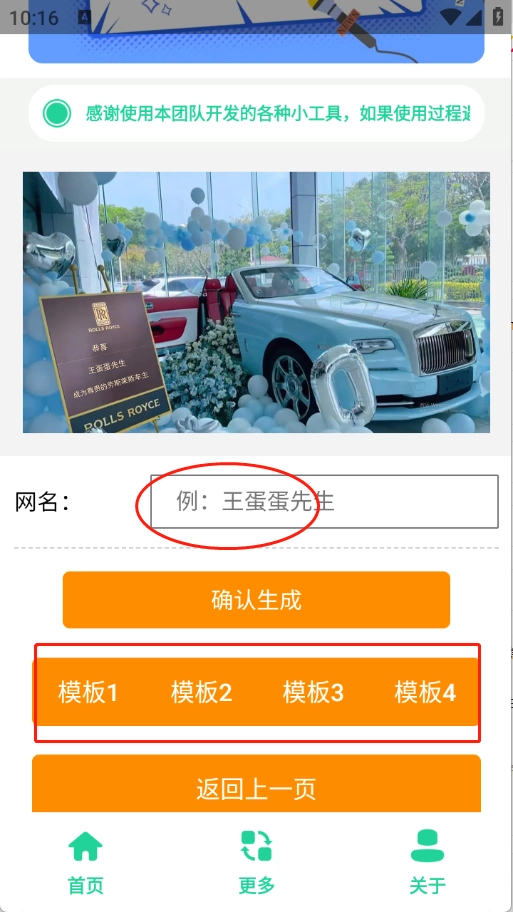The image size is (513, 912).
Task: Click the 确认生成 button
Action: [x=256, y=600]
